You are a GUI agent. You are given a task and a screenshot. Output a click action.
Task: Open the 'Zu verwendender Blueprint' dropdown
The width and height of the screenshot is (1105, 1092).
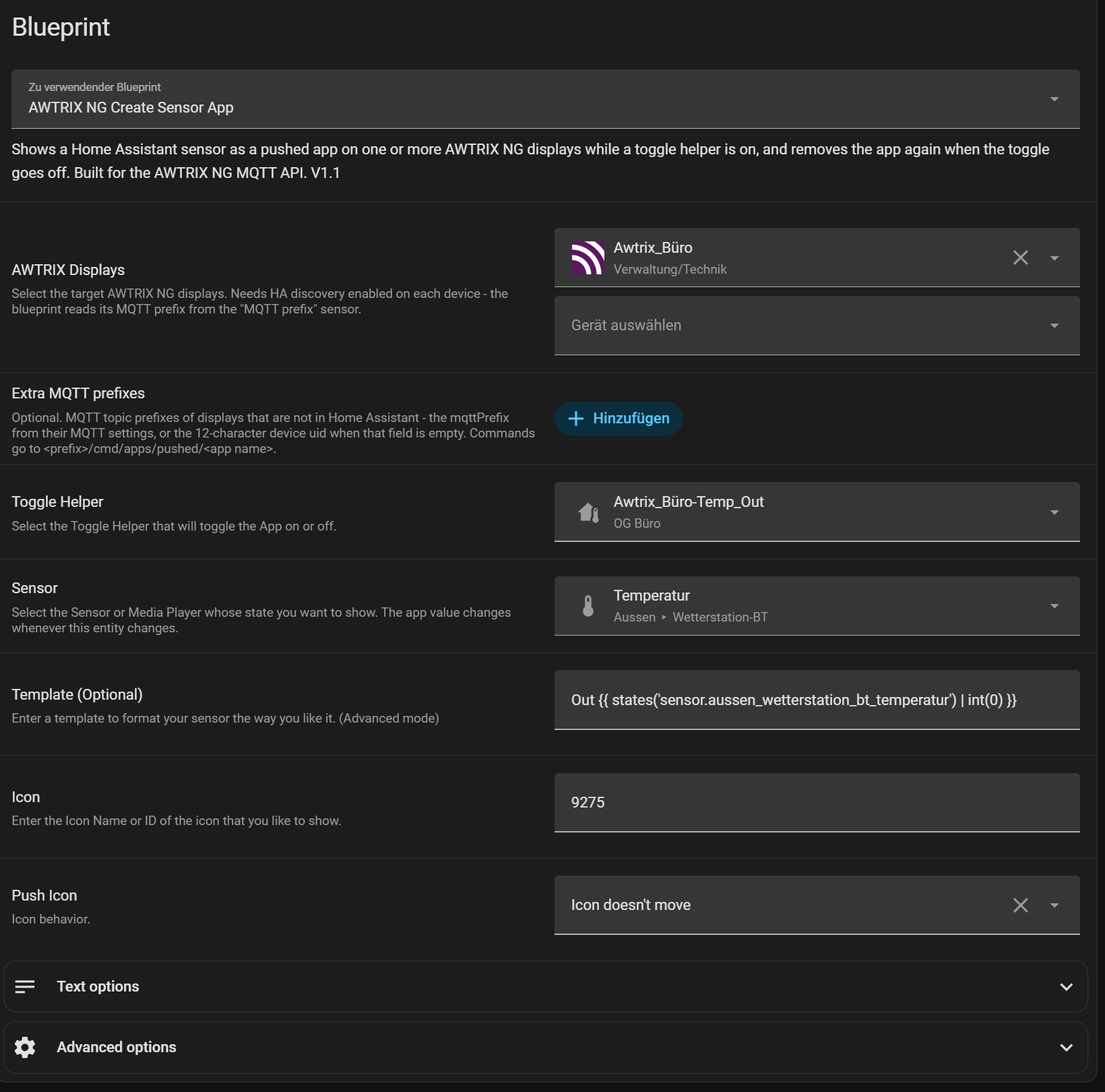coord(545,99)
